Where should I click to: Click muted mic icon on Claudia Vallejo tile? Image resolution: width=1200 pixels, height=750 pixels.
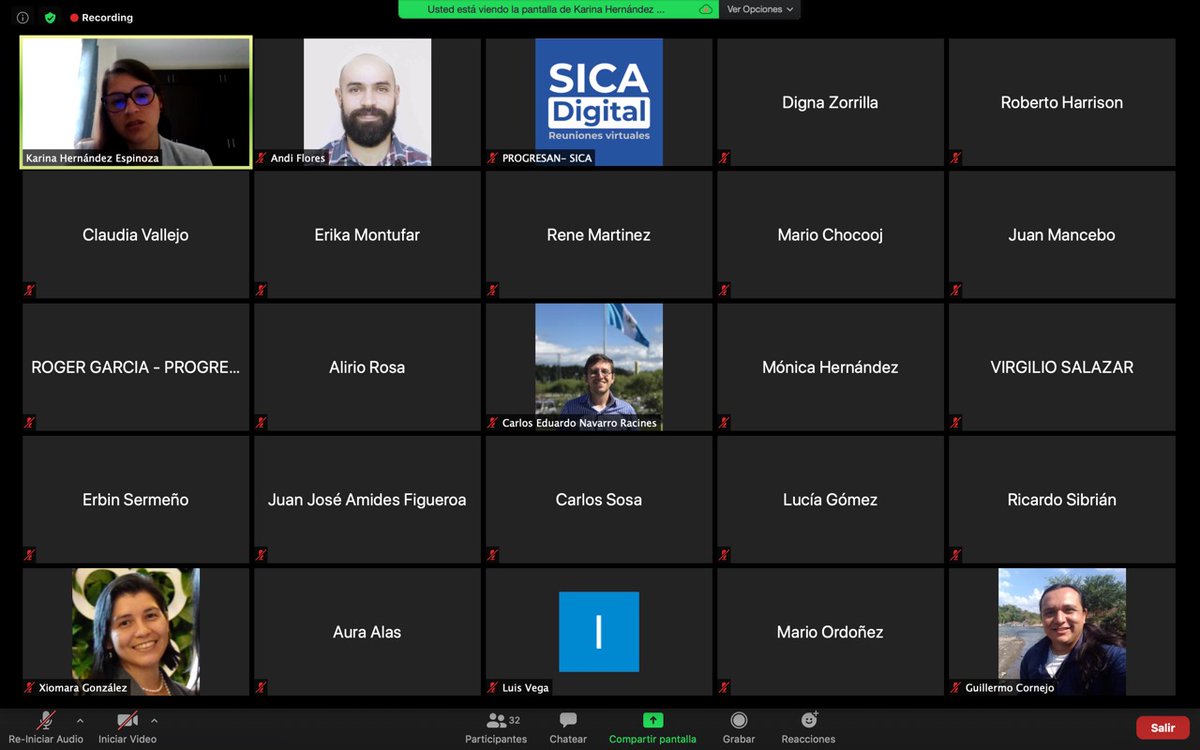[30, 290]
